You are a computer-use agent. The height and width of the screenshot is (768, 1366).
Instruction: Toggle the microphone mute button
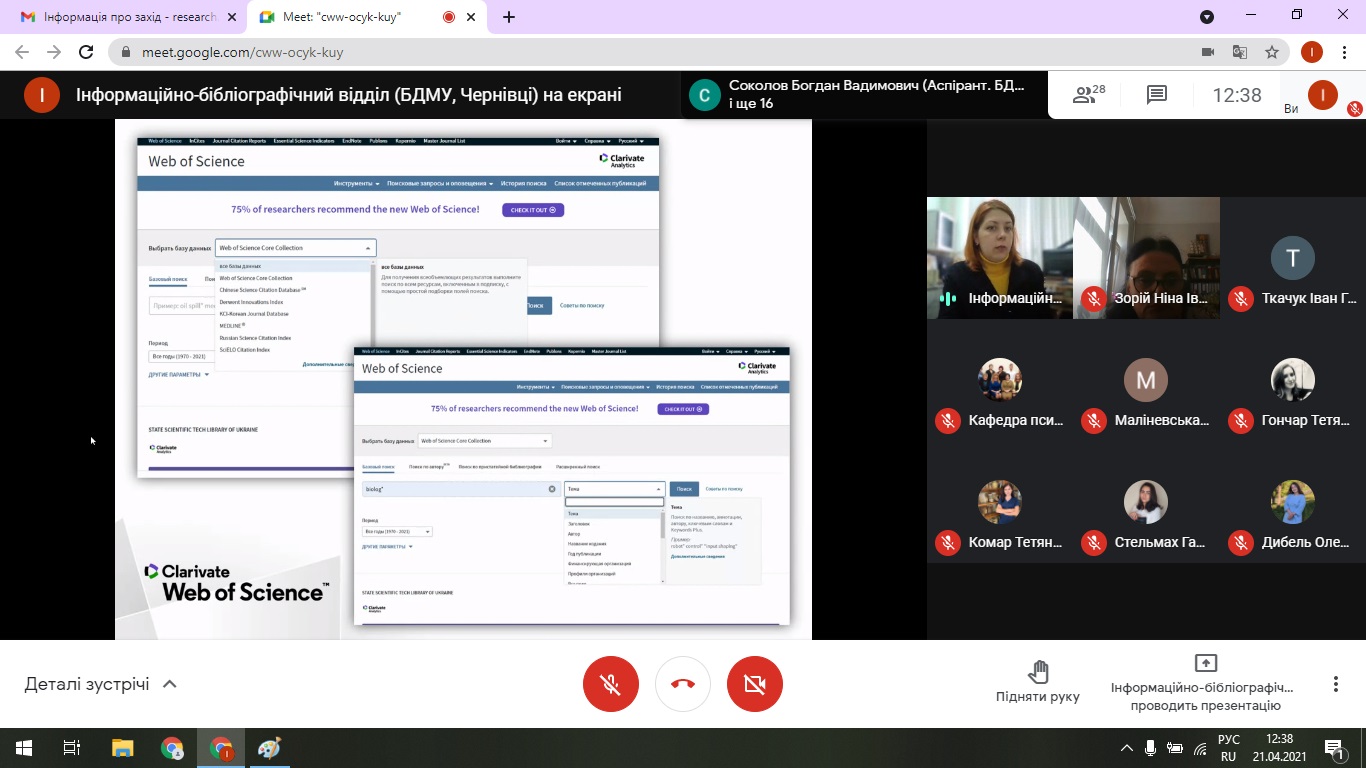coord(611,684)
